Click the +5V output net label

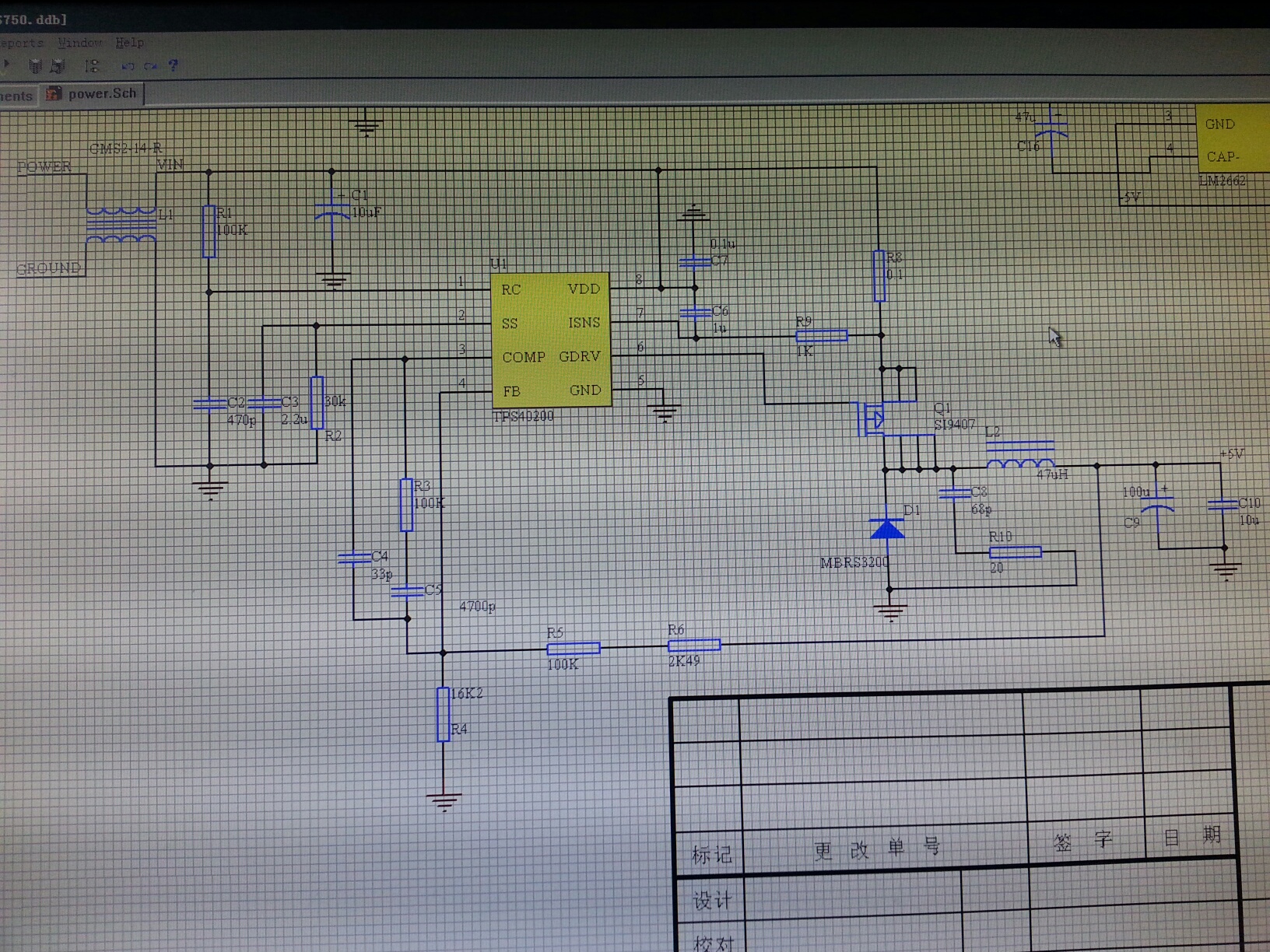(x=1231, y=453)
